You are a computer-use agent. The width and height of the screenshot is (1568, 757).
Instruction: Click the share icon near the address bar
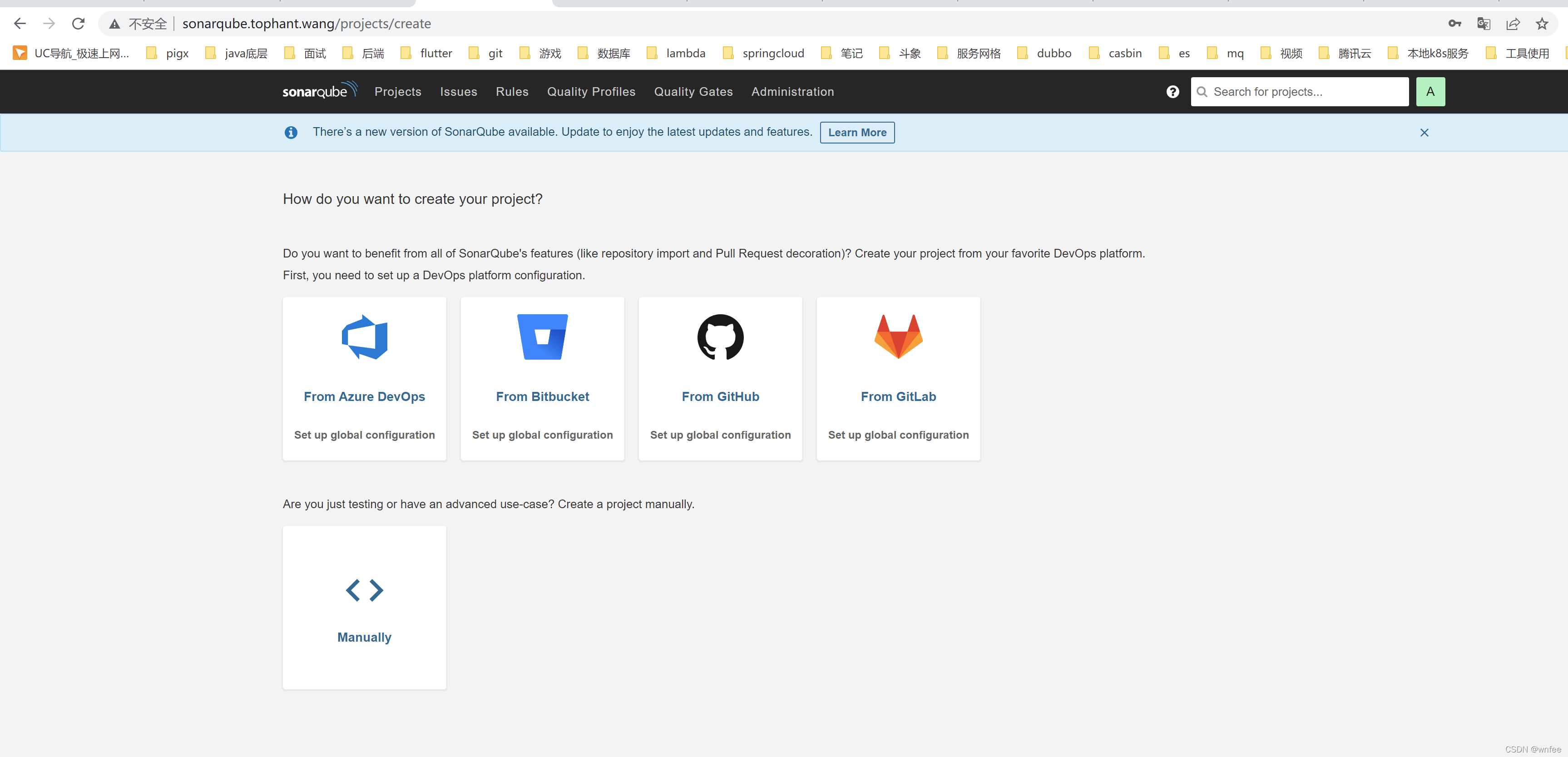[x=1514, y=23]
